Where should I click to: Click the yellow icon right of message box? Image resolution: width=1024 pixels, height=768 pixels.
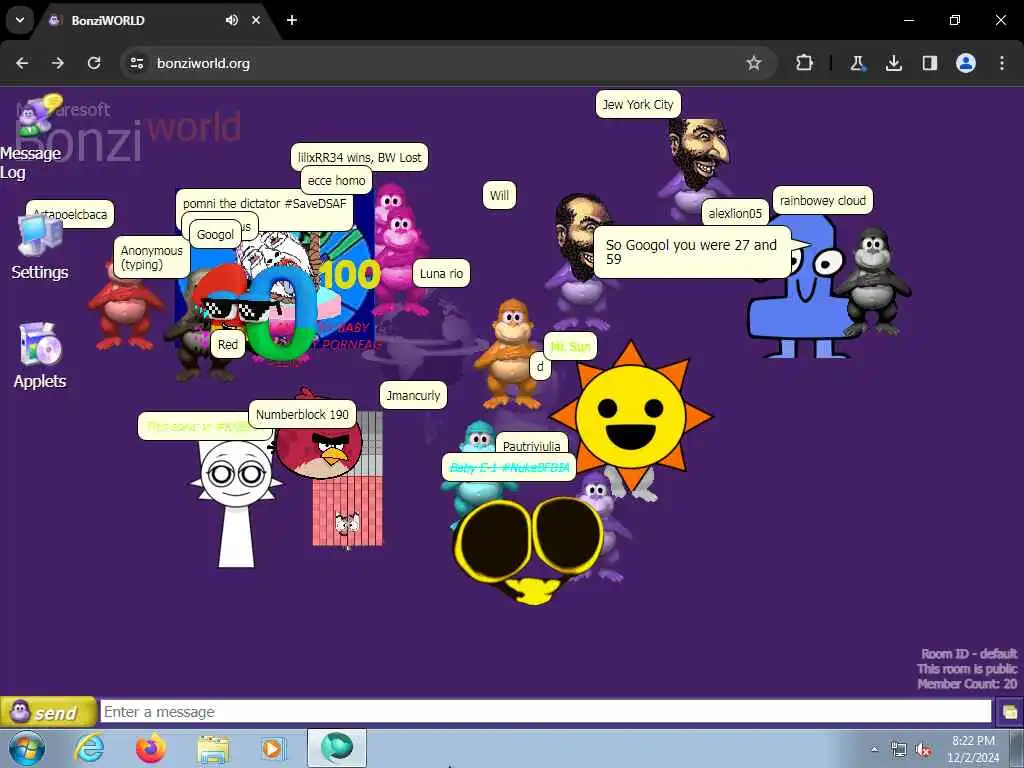point(1009,712)
